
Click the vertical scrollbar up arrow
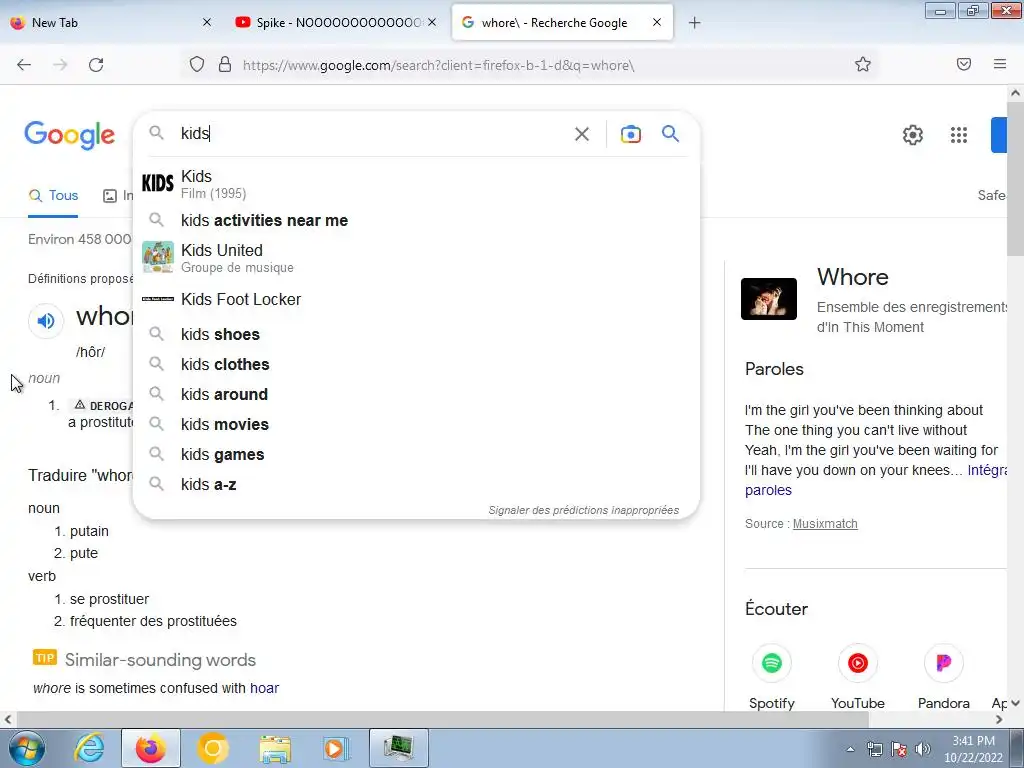1016,93
